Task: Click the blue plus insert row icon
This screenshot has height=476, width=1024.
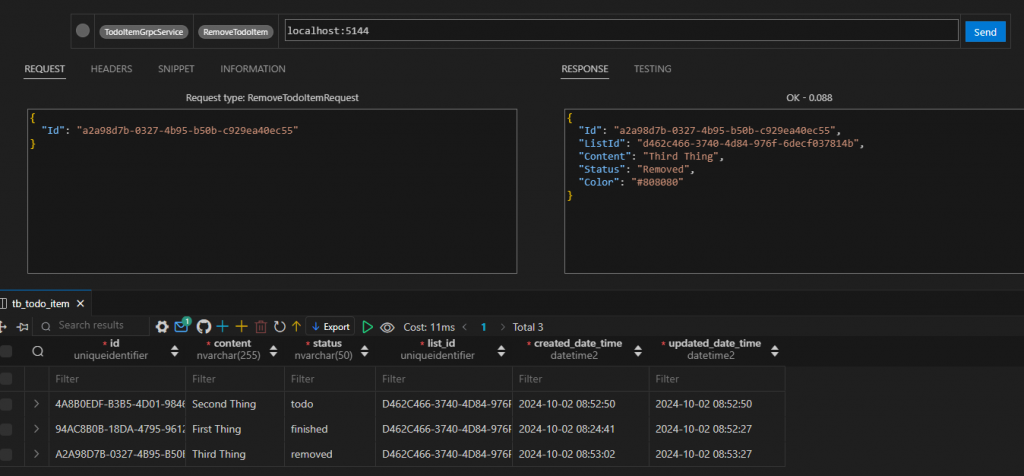Action: (223, 327)
